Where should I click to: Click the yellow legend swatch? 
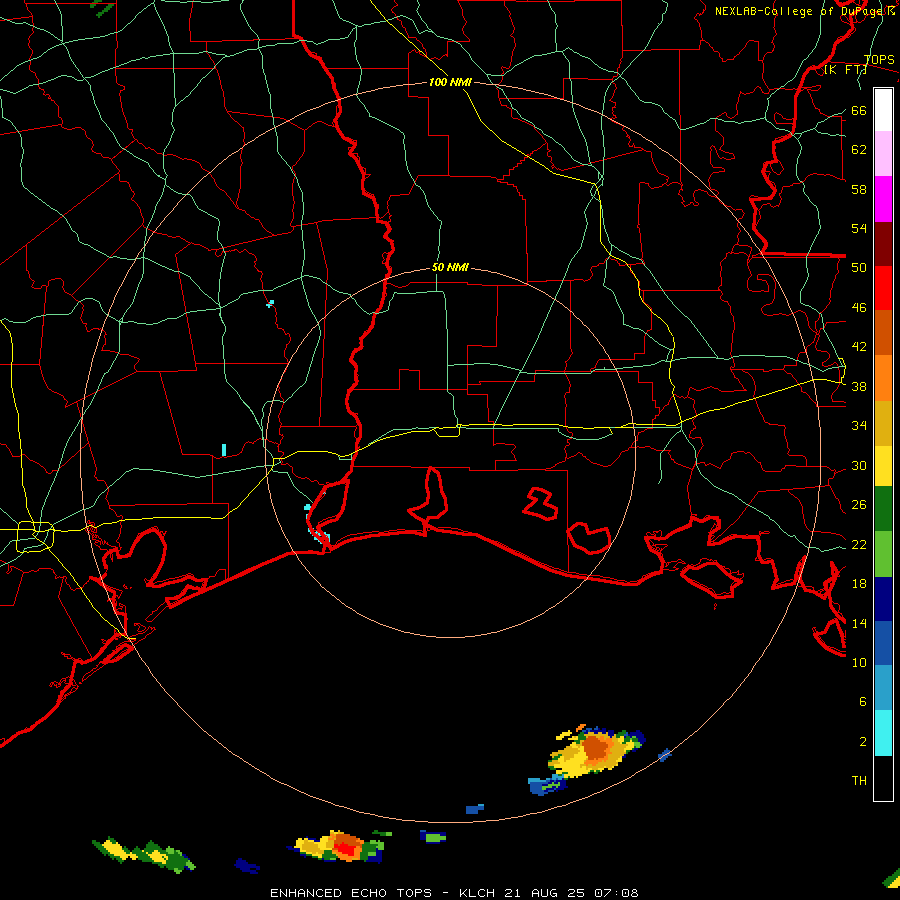tap(883, 466)
